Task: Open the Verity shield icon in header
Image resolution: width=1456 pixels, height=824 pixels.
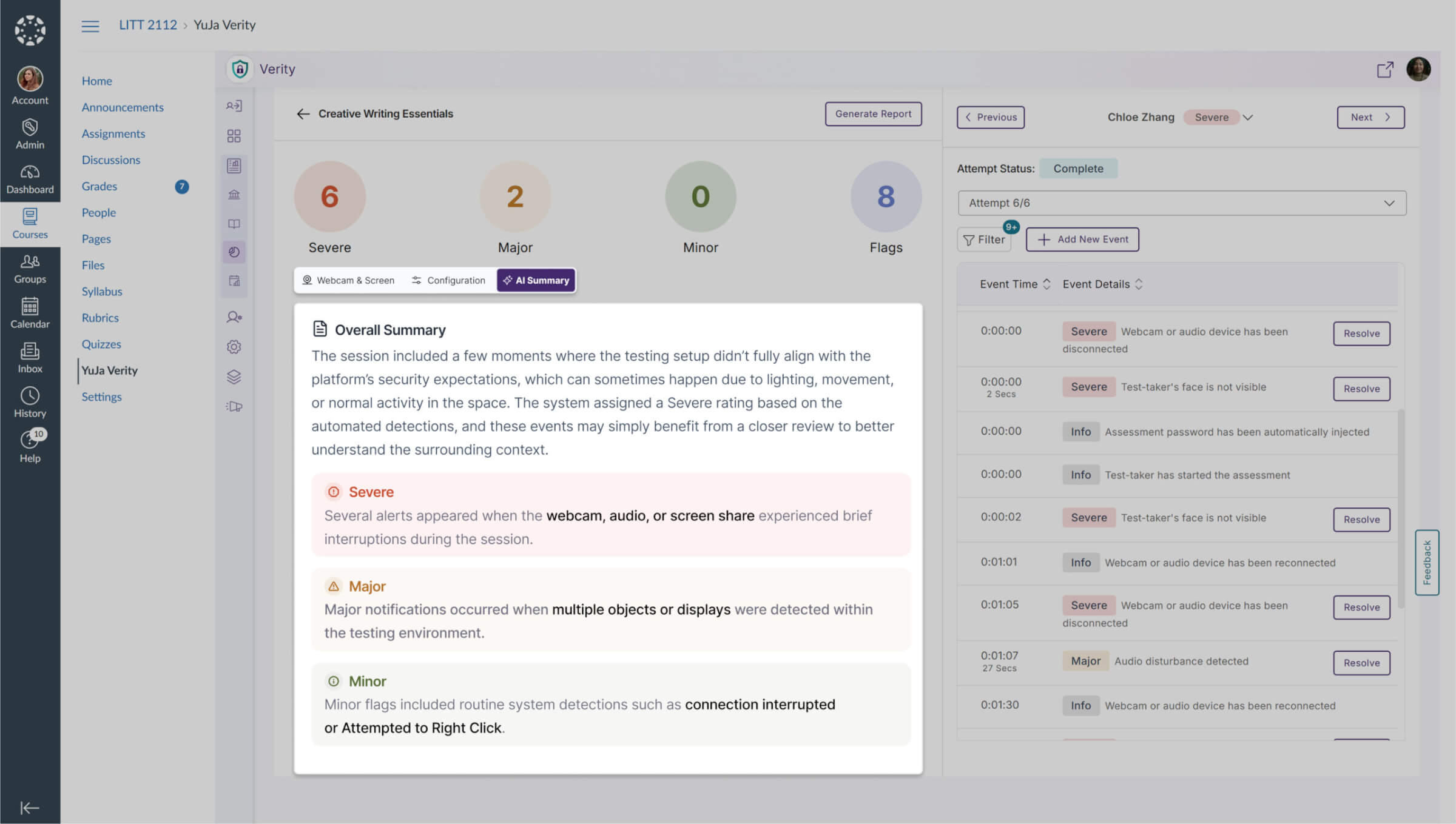Action: (240, 69)
